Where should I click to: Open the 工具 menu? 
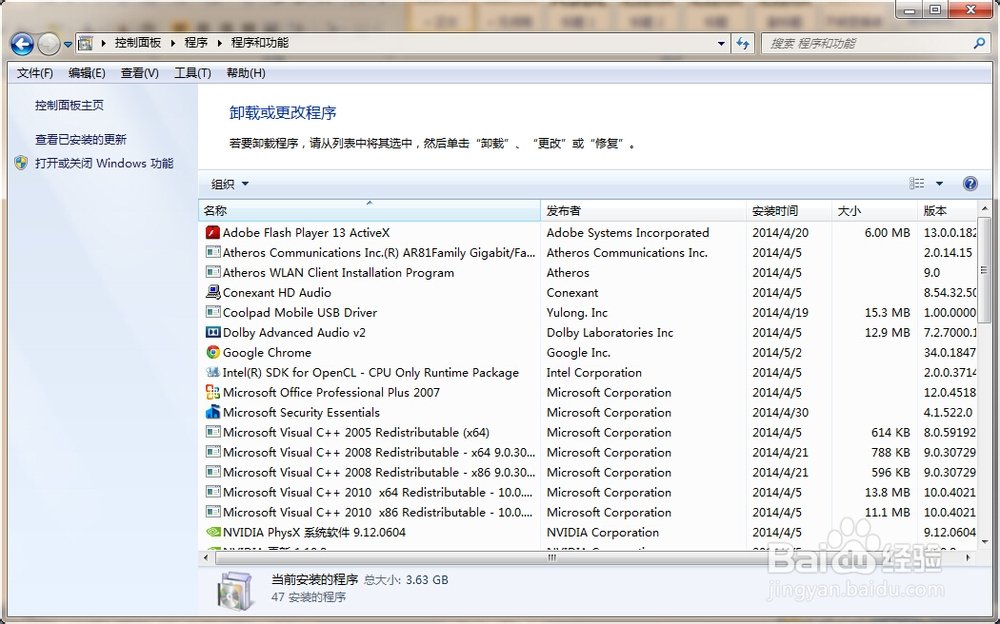pos(191,72)
